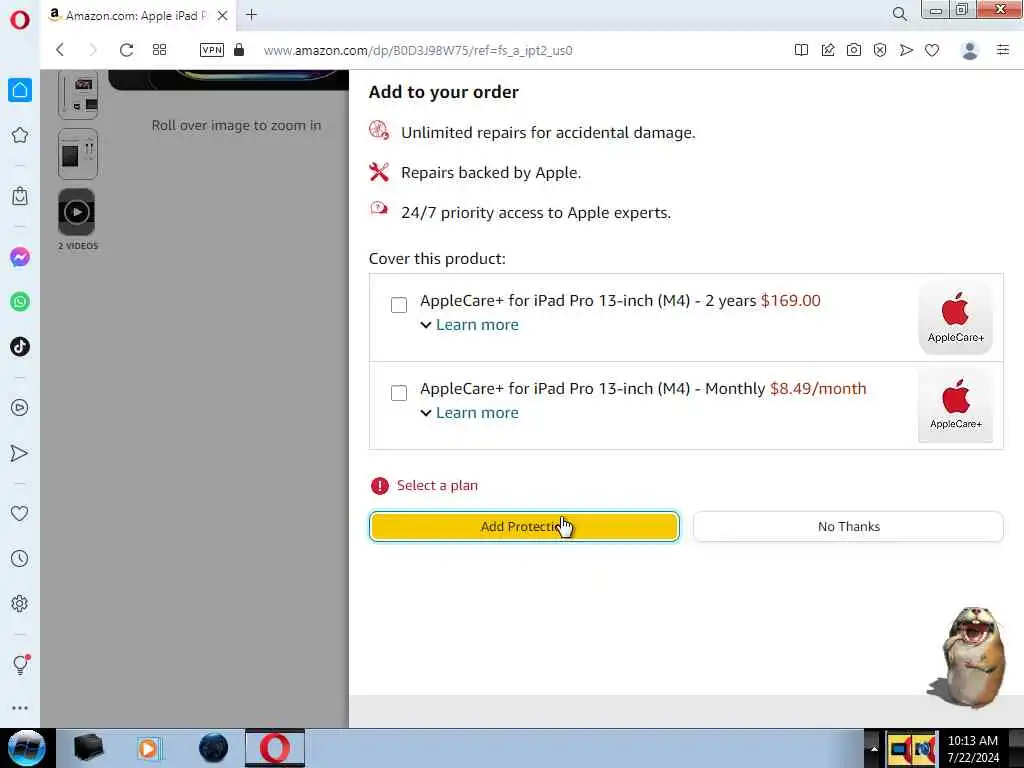Click the No Thanks button
Viewport: 1024px width, 768px height.
[848, 526]
